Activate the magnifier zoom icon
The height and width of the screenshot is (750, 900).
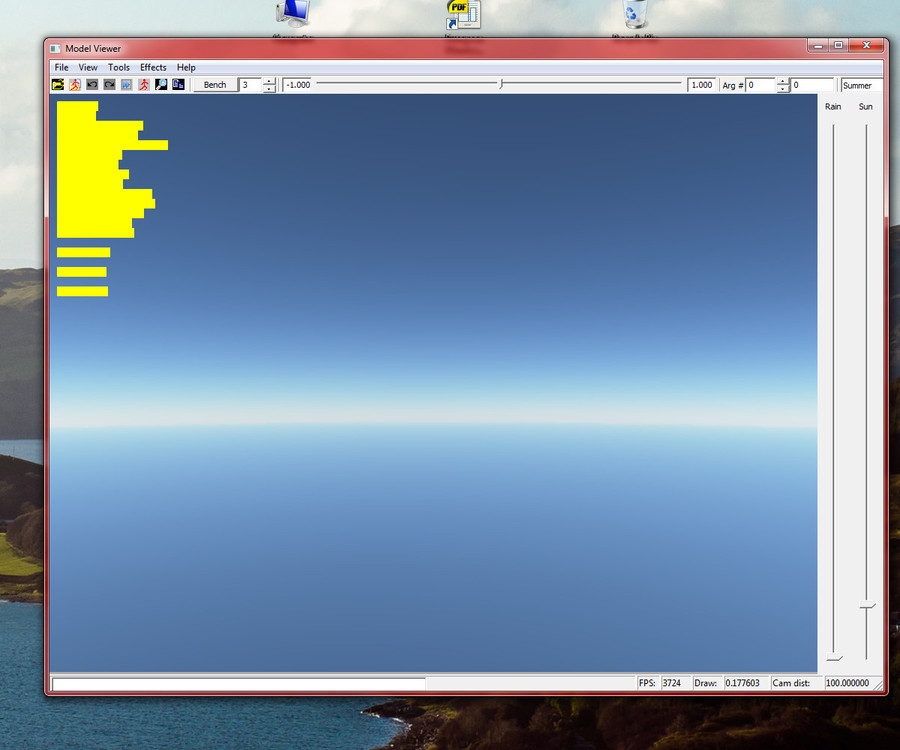pos(163,85)
